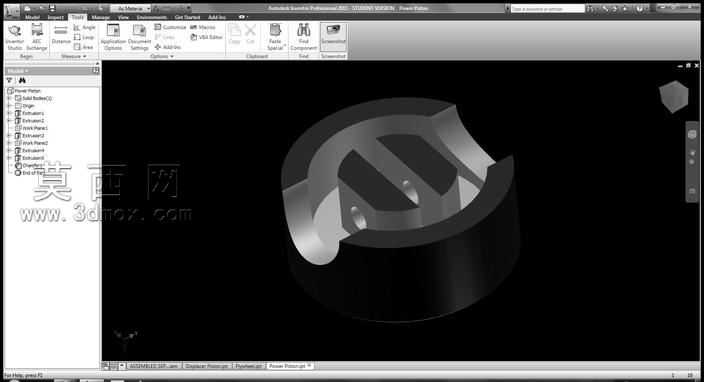The height and width of the screenshot is (382, 704).
Task: Close the Power Piston document tab
Action: tap(310, 366)
